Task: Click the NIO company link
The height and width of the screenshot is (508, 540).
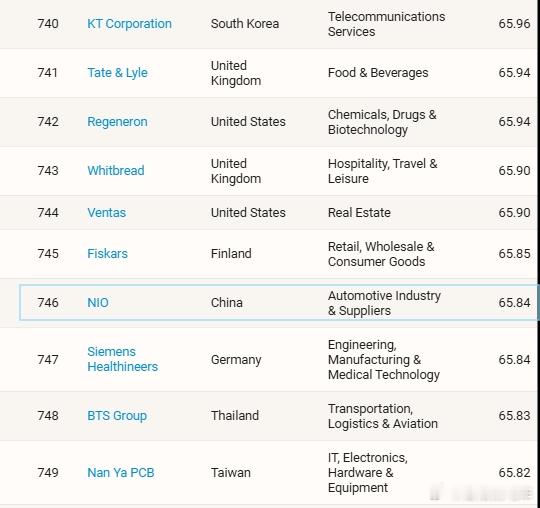Action: [98, 303]
